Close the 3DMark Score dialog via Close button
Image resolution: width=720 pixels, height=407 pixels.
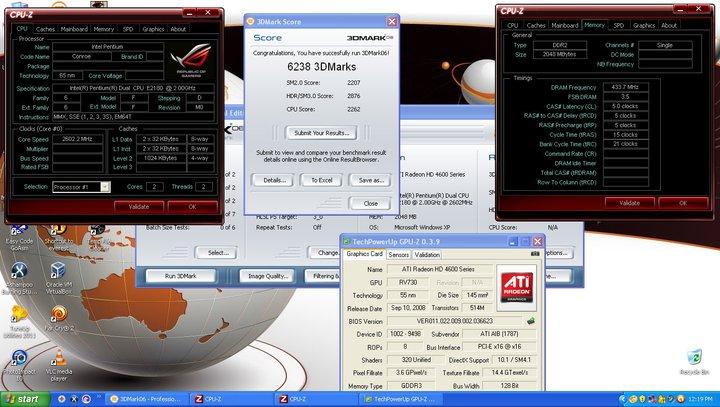pyautogui.click(x=370, y=203)
